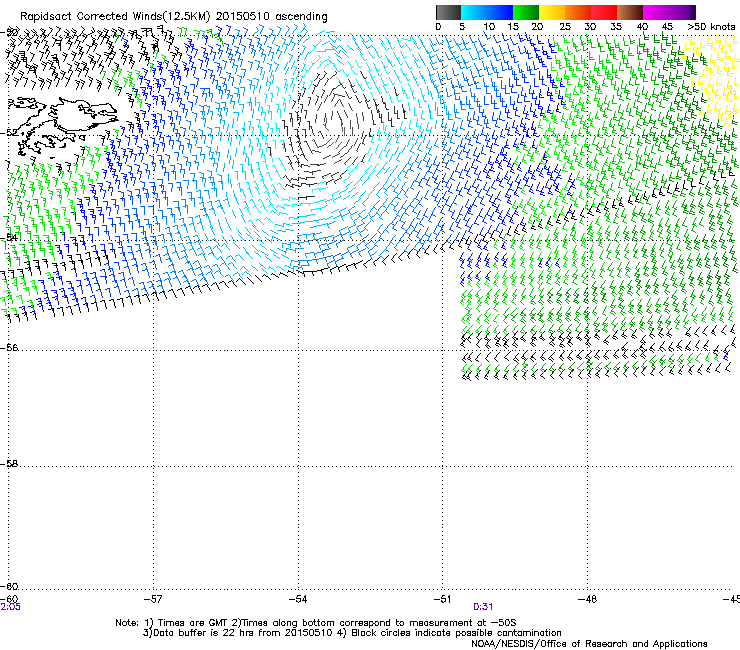Click the purple '0:31' overpass time
Screen dimensions: 740x650
point(483,607)
